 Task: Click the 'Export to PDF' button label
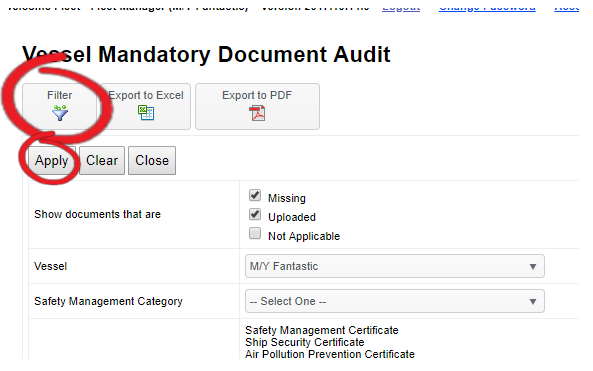[257, 95]
